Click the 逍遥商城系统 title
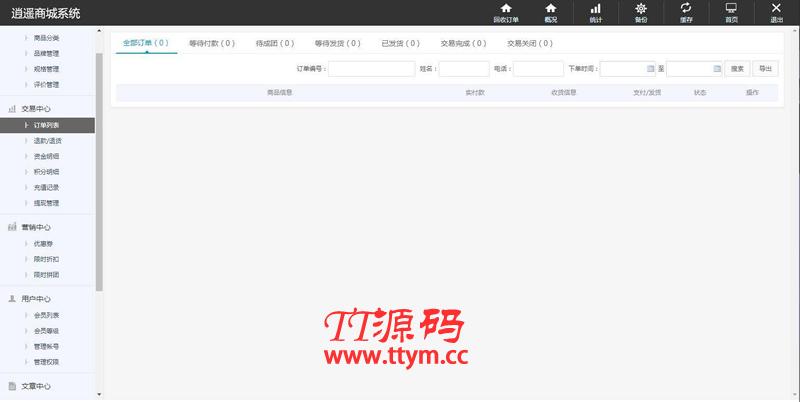The width and height of the screenshot is (800, 402). click(45, 13)
